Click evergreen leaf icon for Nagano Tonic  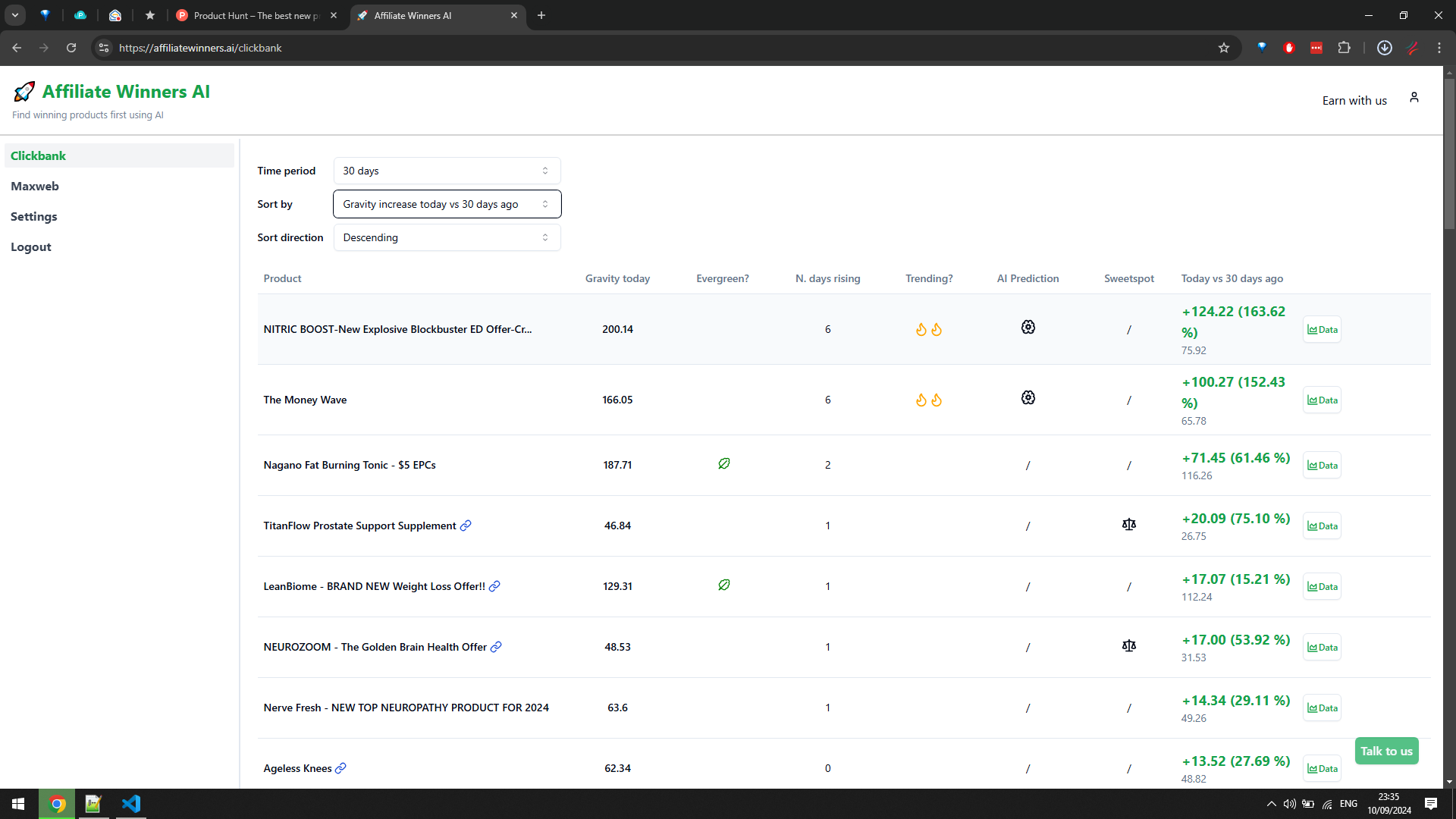click(723, 463)
